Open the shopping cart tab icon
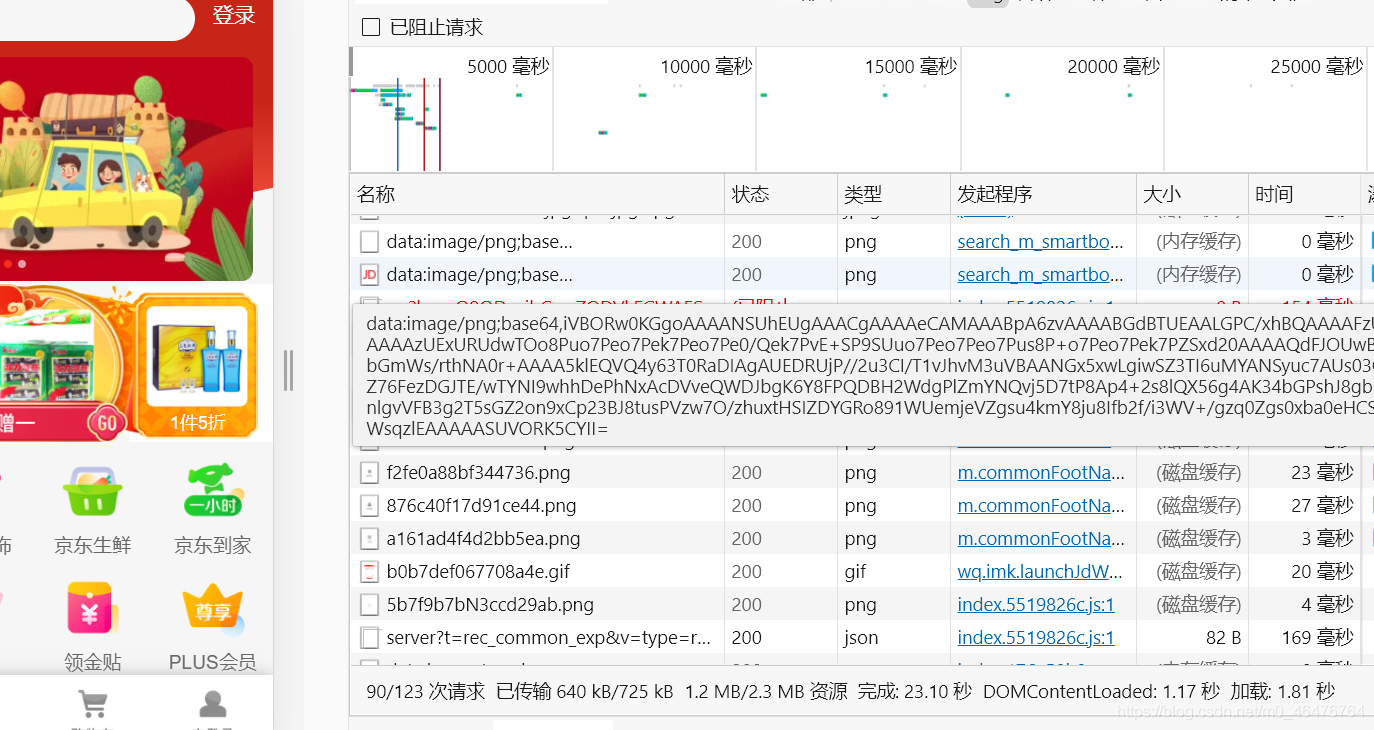 coord(93,704)
